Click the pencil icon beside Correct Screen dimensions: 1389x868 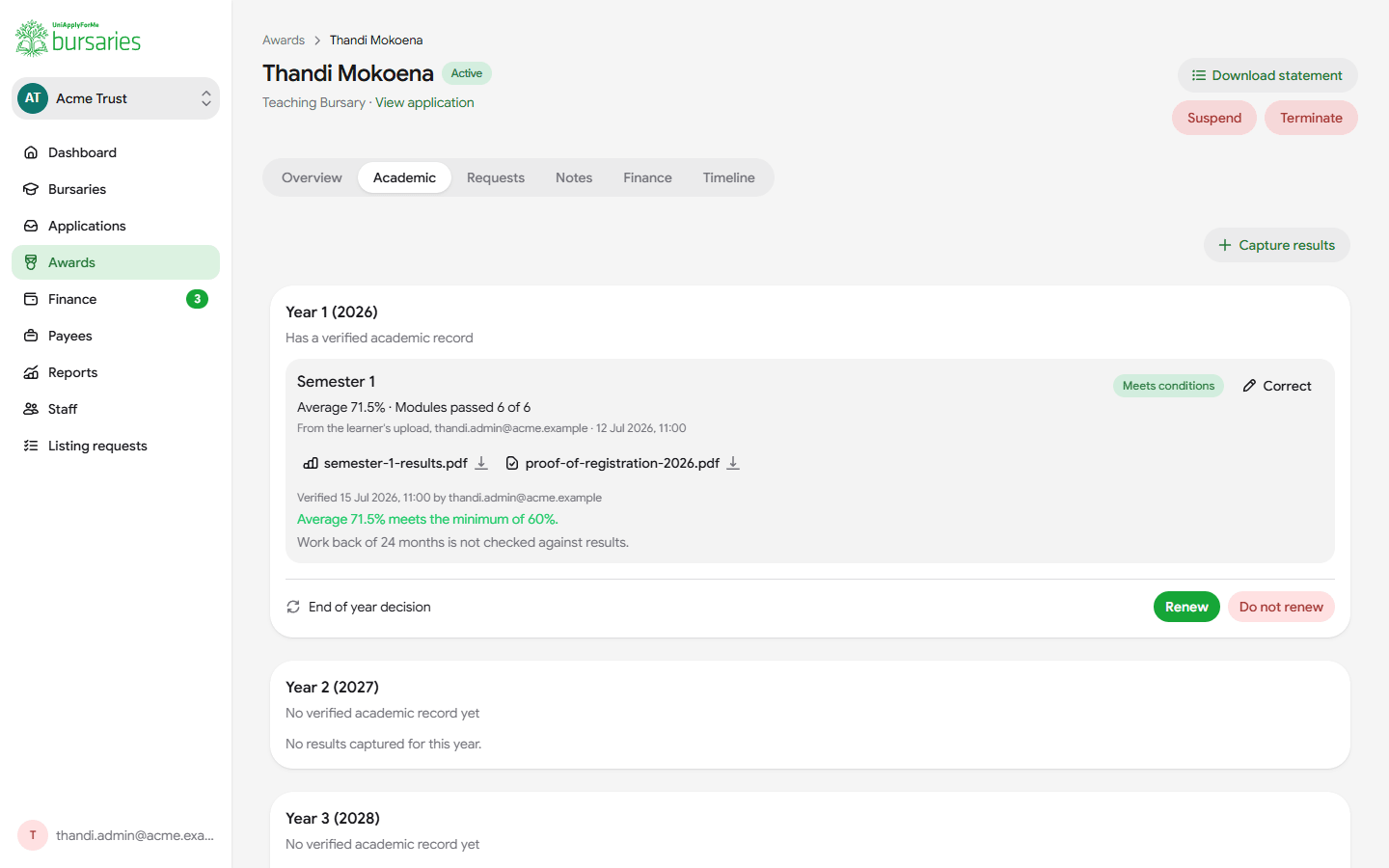tap(1249, 386)
